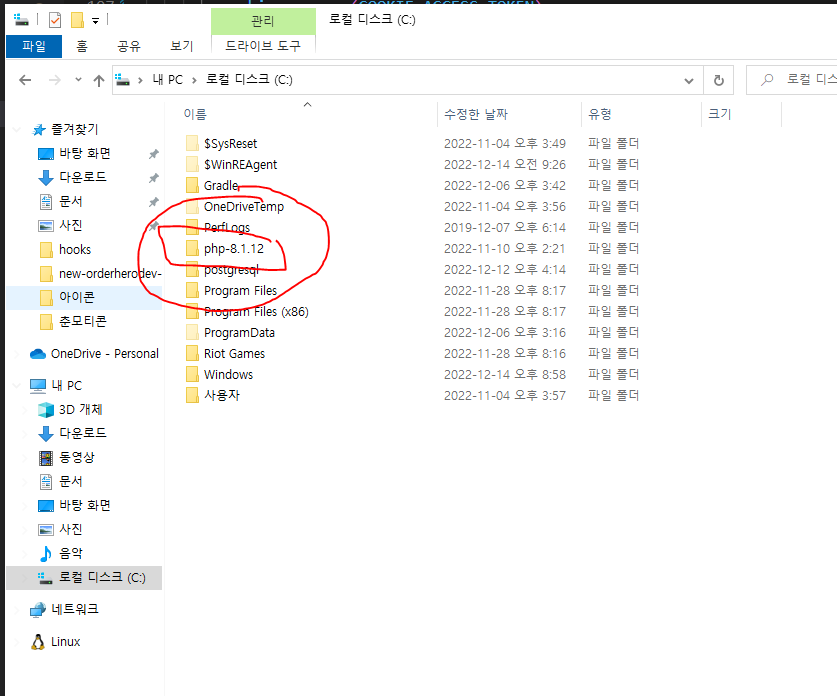Select 로컬 디스크 (C:) in navigation tree
Screen dimensions: 837x696
102,578
